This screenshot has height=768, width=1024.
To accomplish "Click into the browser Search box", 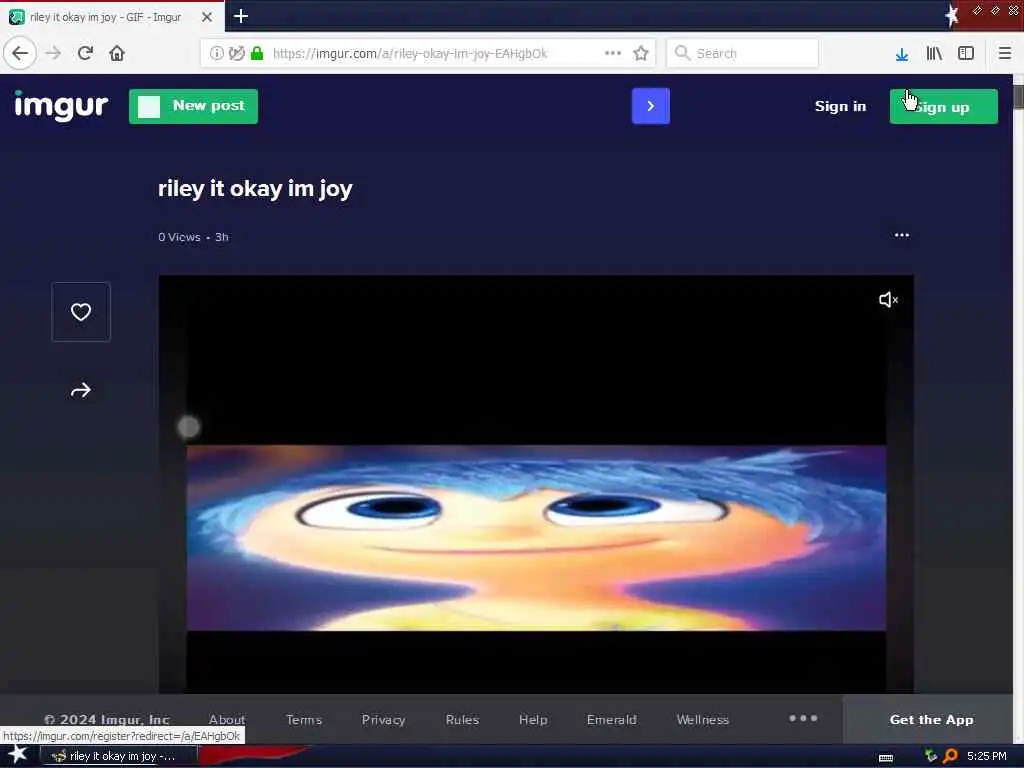I will click(743, 53).
